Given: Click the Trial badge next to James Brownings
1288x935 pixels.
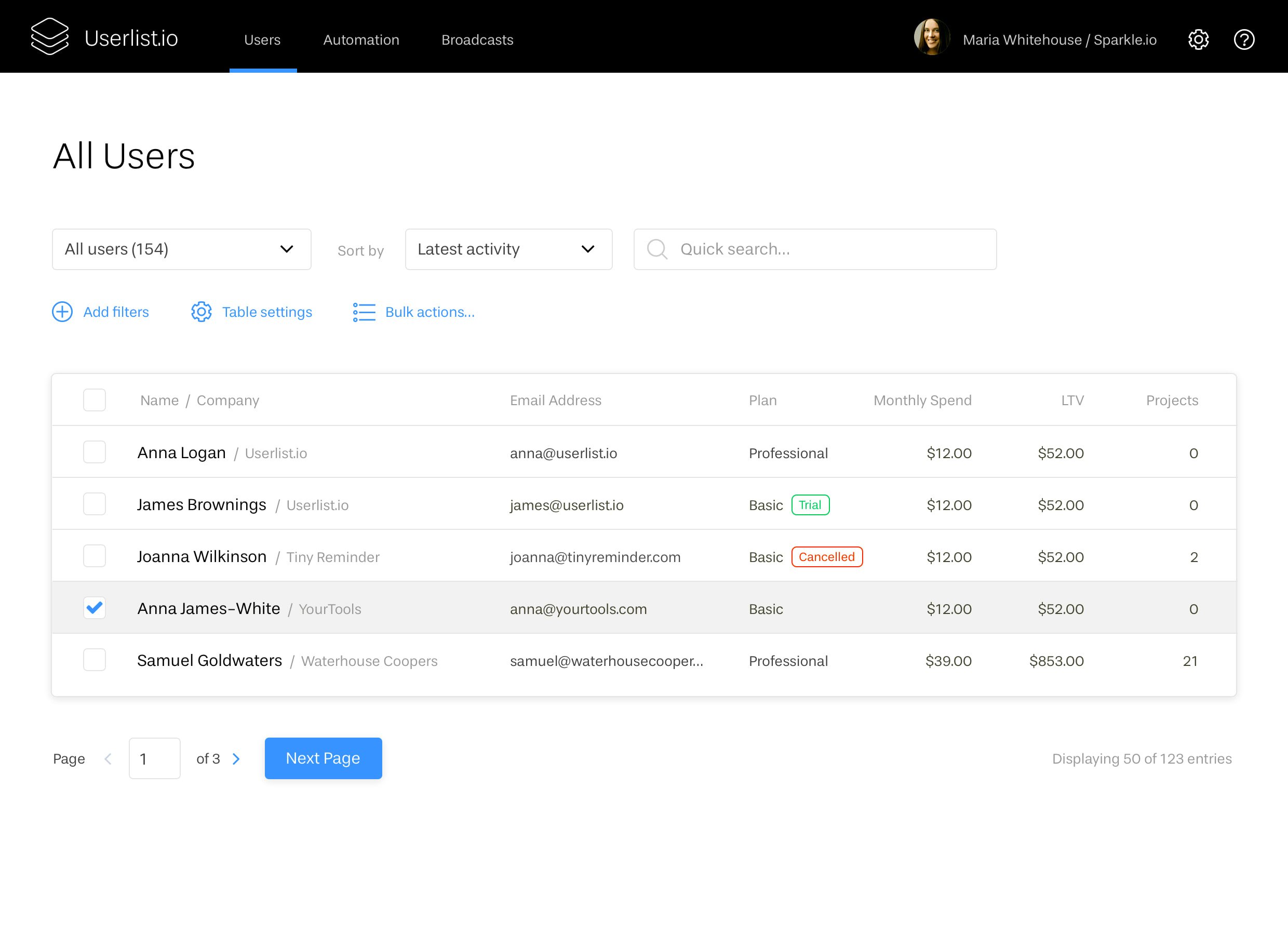Looking at the screenshot, I should tap(810, 504).
